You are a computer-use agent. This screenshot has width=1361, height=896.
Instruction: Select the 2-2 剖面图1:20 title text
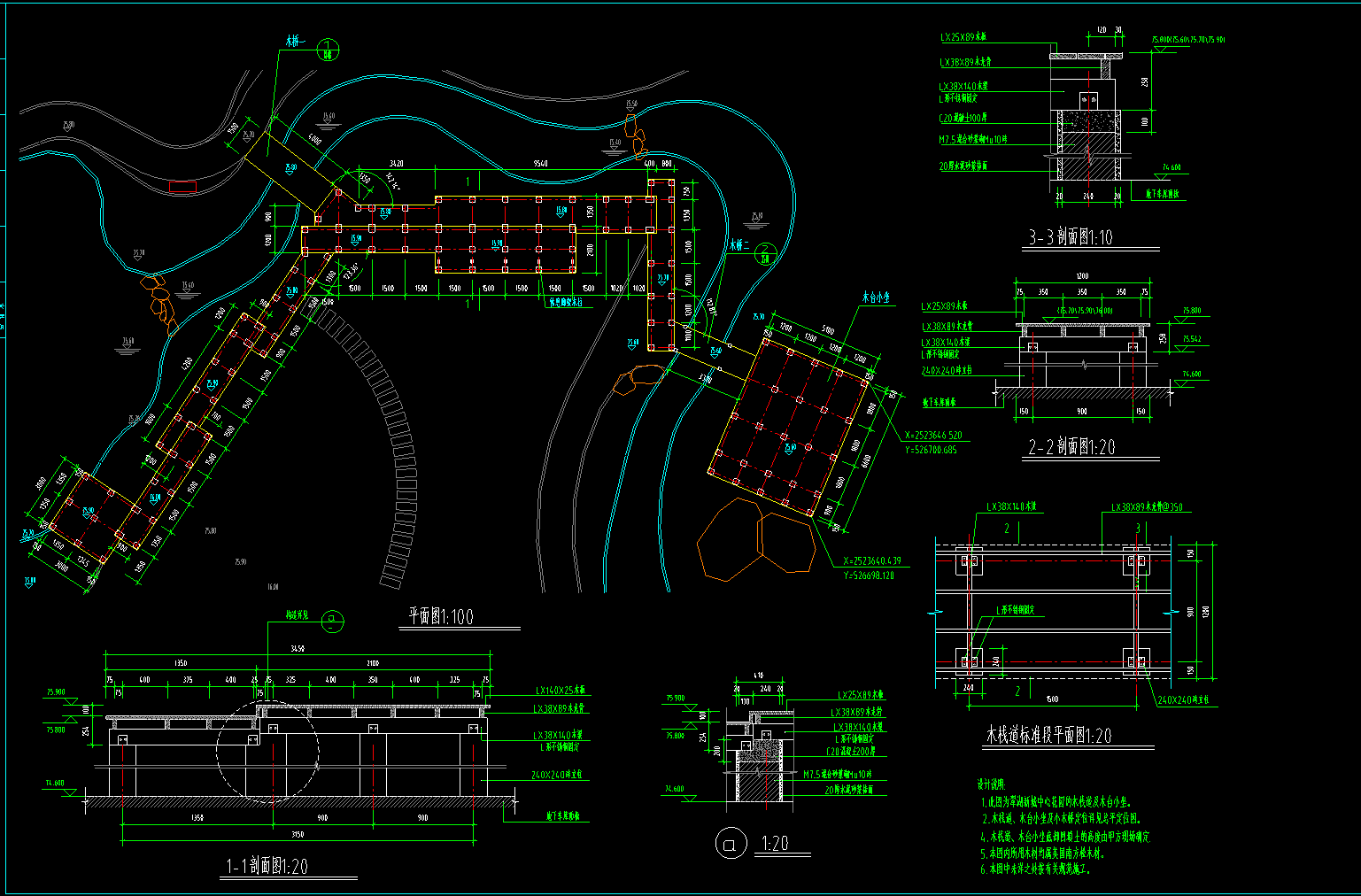click(1071, 448)
